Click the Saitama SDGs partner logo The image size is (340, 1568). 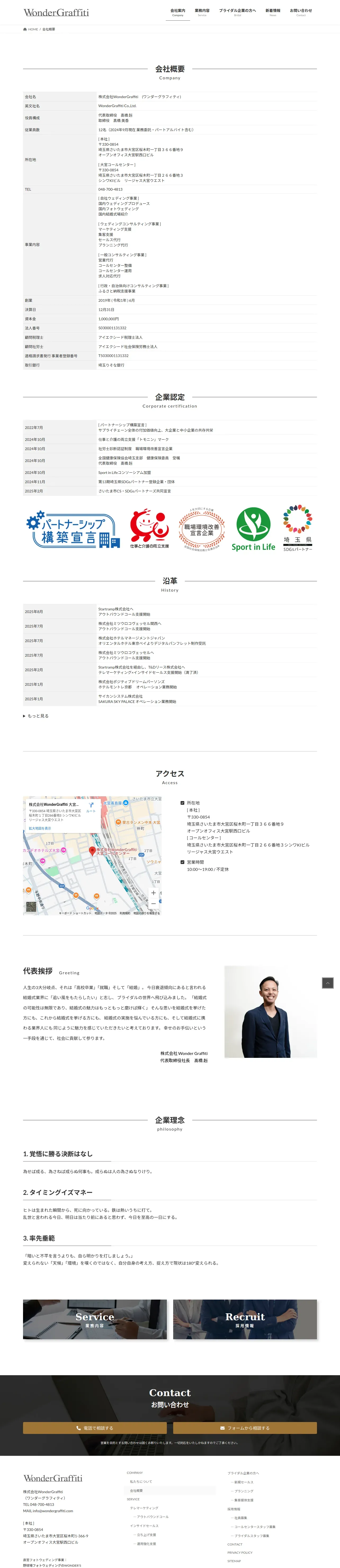(297, 528)
